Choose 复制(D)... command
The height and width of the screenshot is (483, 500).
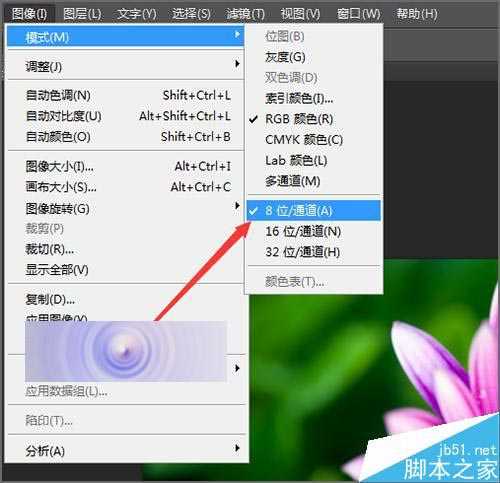coord(126,299)
